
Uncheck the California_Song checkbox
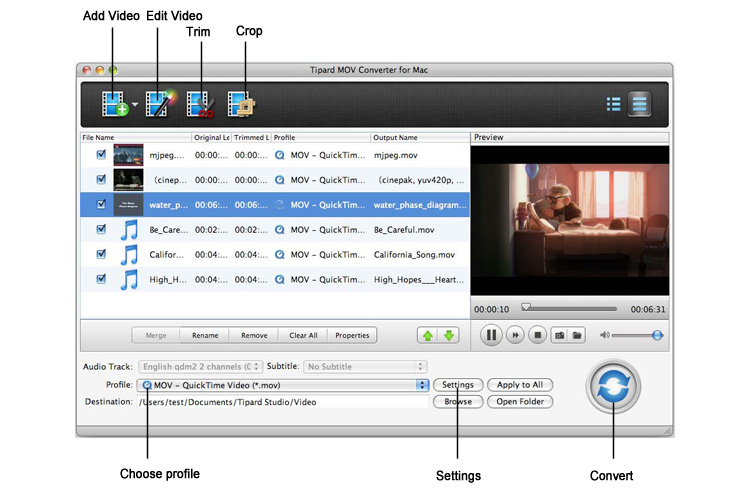click(x=101, y=254)
